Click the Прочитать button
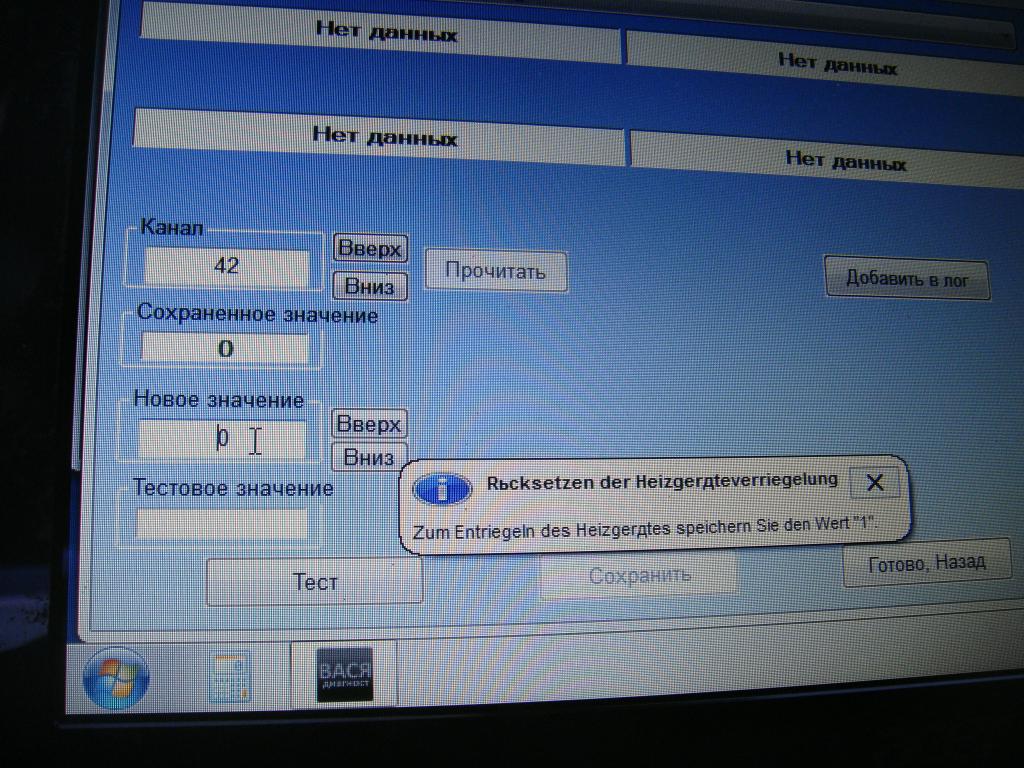Viewport: 1024px width, 768px height. pos(496,270)
